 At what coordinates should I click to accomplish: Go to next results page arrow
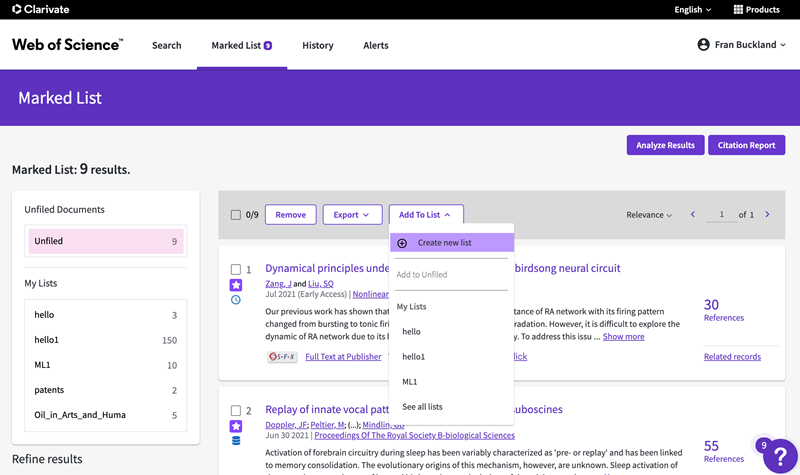[767, 214]
